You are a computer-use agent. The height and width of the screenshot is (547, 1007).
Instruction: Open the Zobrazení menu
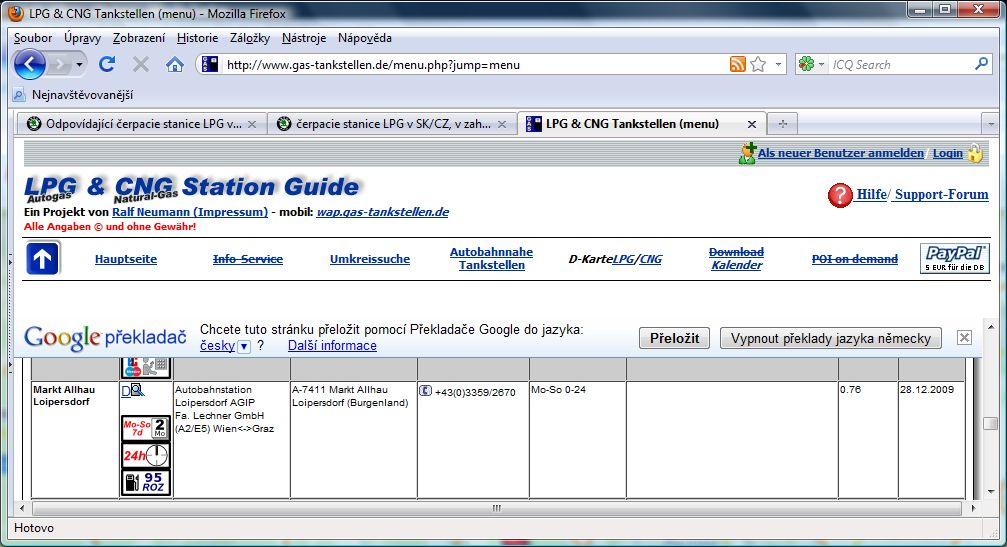(x=139, y=38)
